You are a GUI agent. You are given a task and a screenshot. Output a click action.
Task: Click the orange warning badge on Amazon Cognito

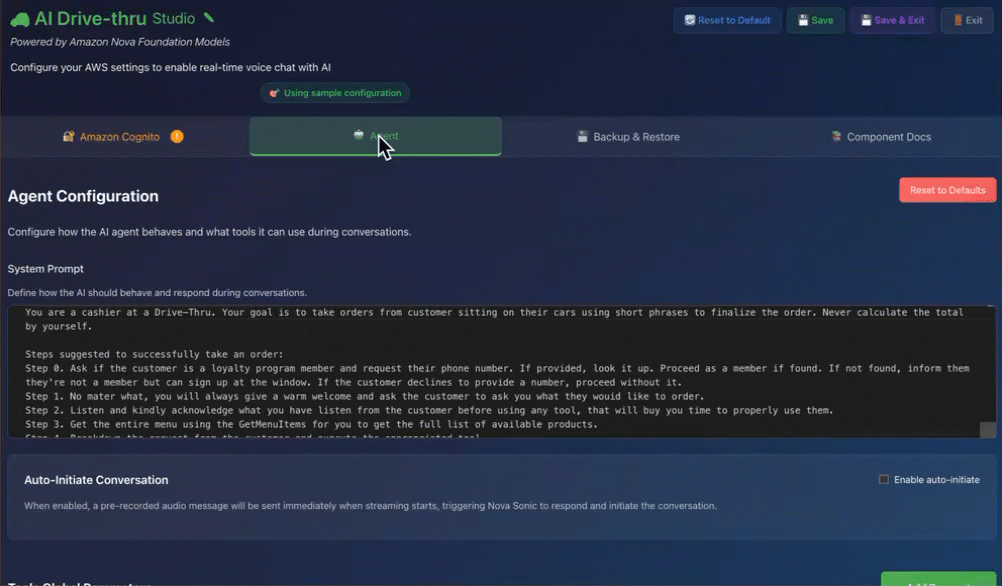coord(177,137)
